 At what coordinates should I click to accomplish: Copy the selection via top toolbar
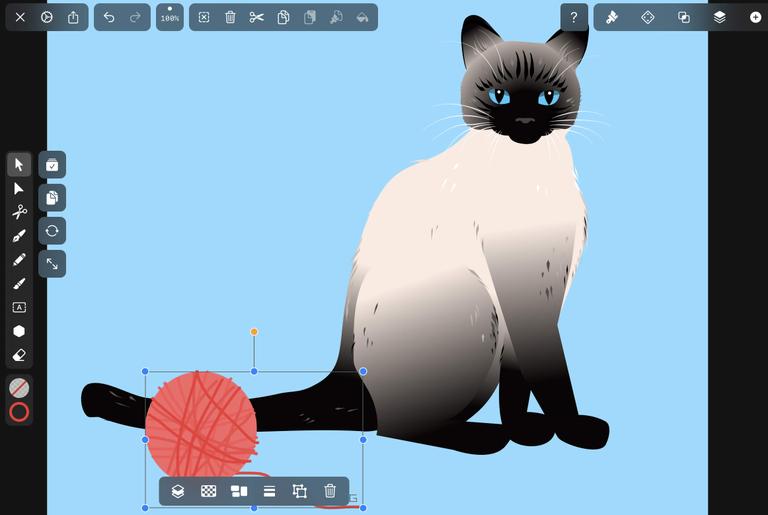click(283, 18)
